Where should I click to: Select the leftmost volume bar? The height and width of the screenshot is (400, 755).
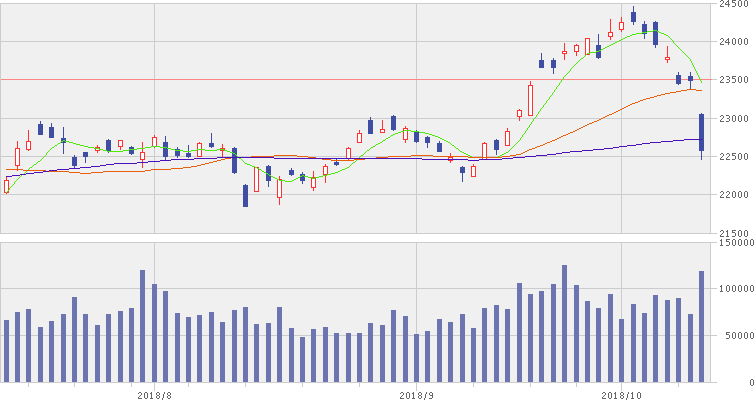click(x=6, y=351)
